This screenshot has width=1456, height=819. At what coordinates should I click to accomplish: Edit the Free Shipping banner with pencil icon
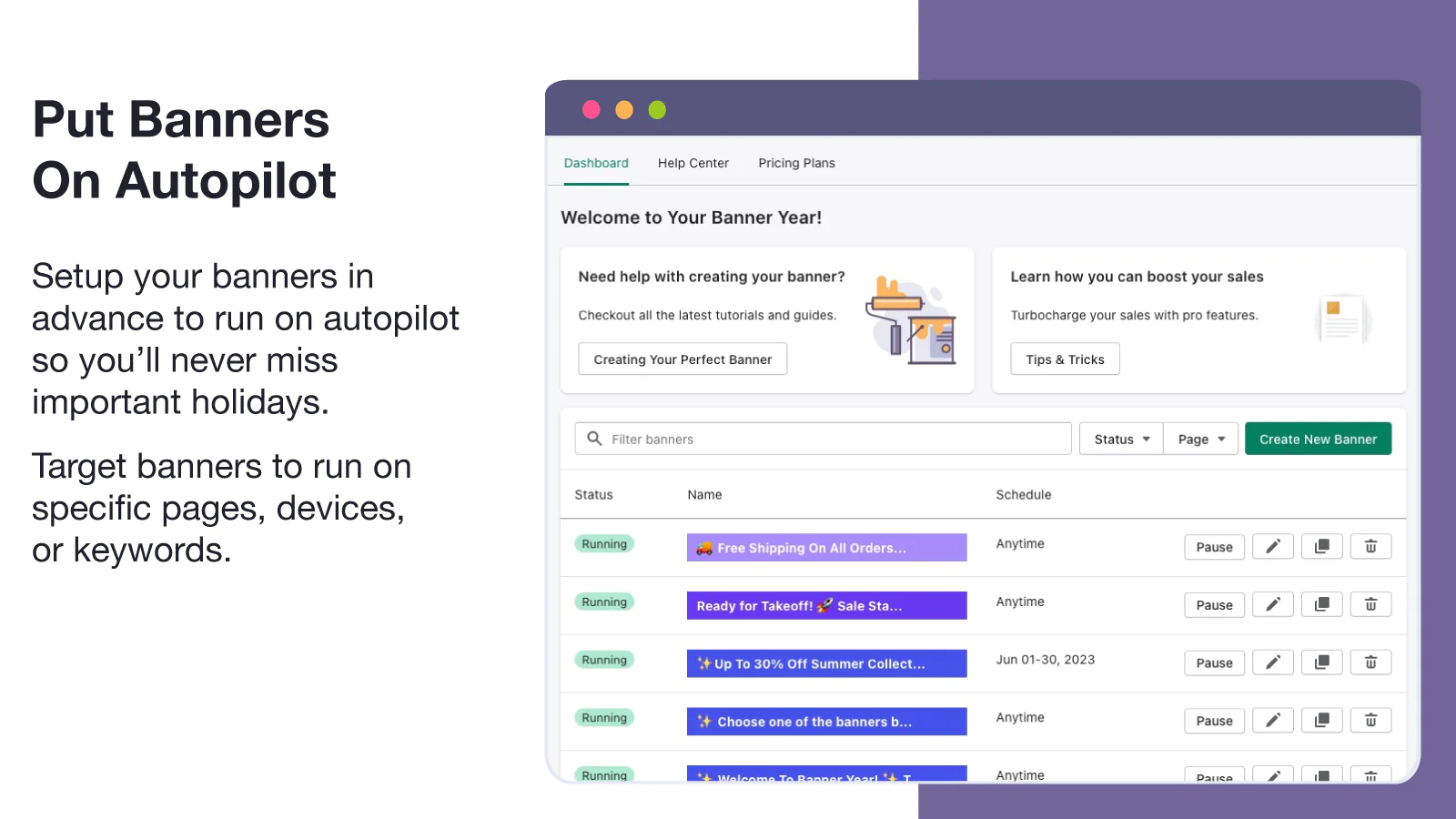point(1272,547)
